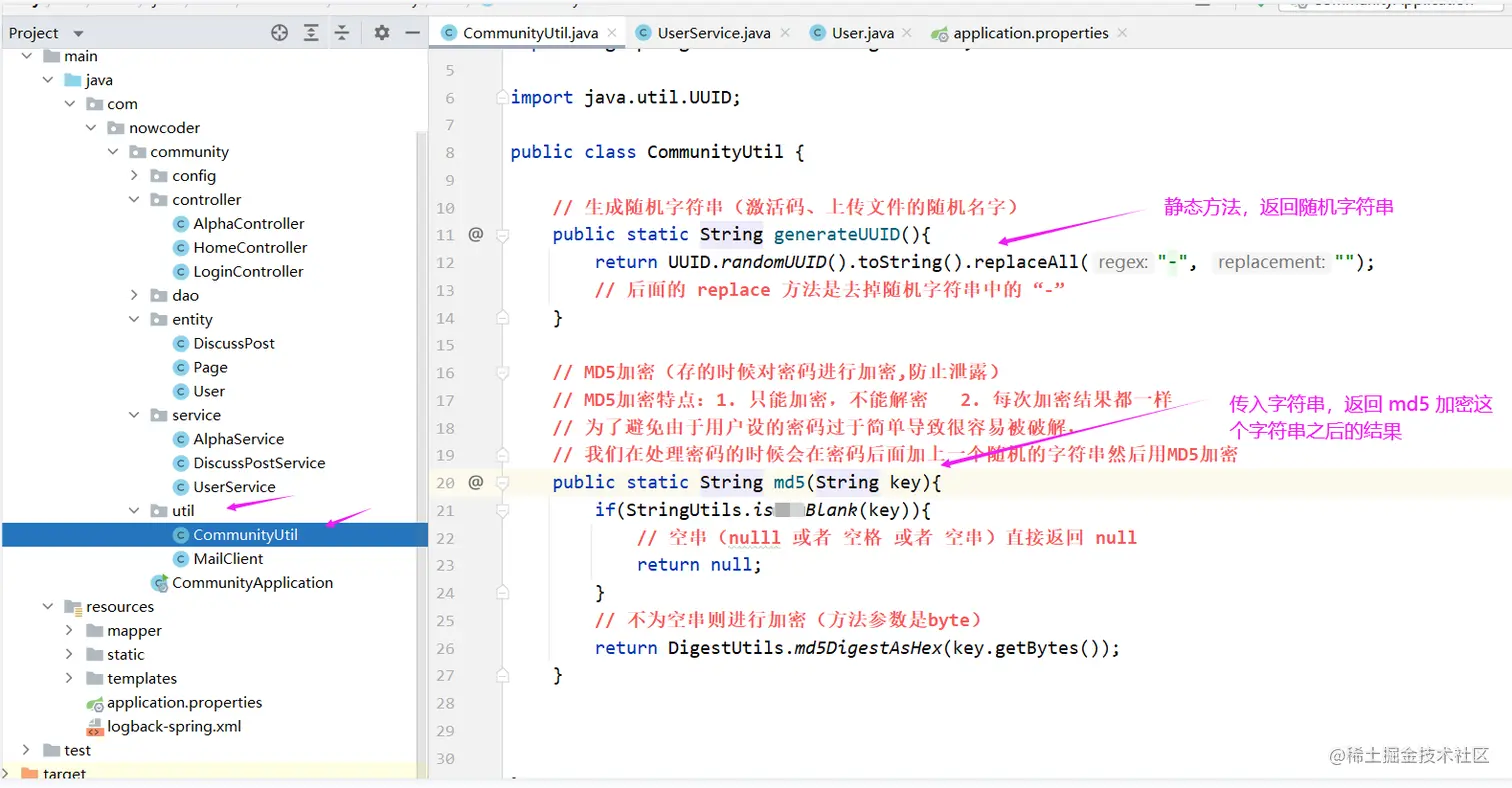Collapse the entity package
The height and width of the screenshot is (788, 1512).
click(x=134, y=319)
